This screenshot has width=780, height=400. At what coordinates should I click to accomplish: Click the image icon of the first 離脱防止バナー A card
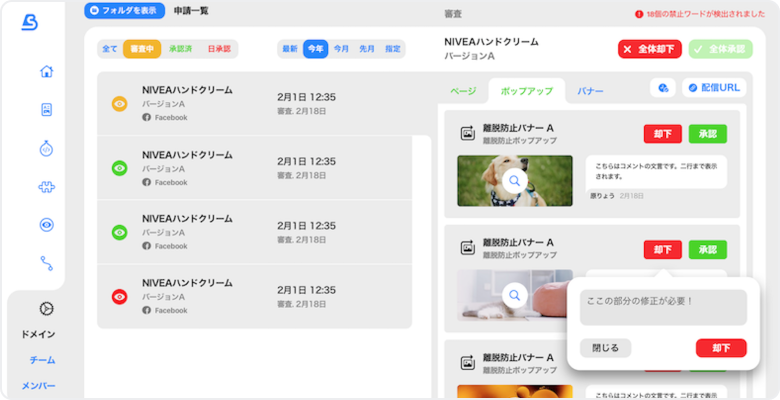pyautogui.click(x=468, y=133)
